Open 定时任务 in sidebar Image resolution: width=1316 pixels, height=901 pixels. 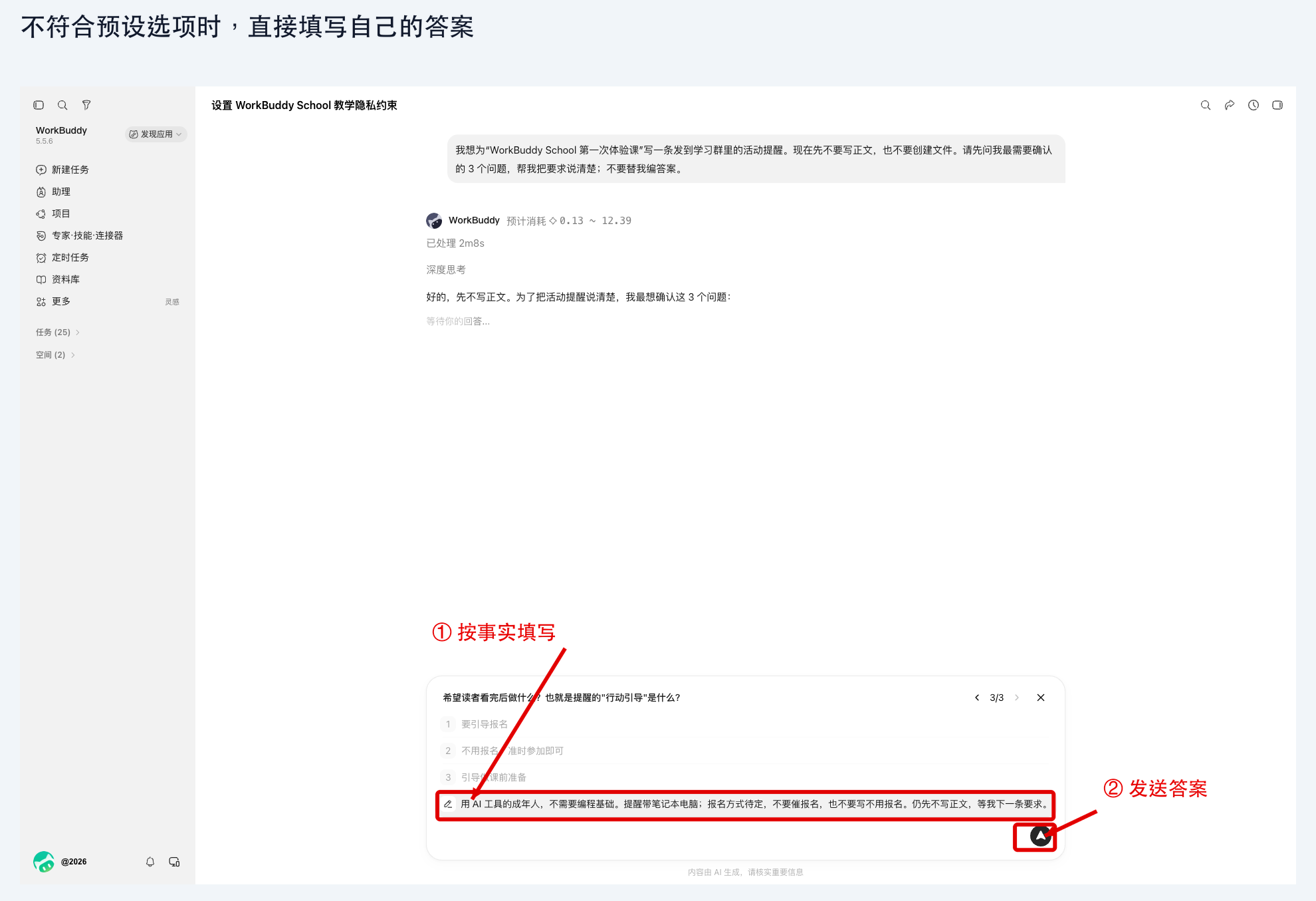pos(62,257)
